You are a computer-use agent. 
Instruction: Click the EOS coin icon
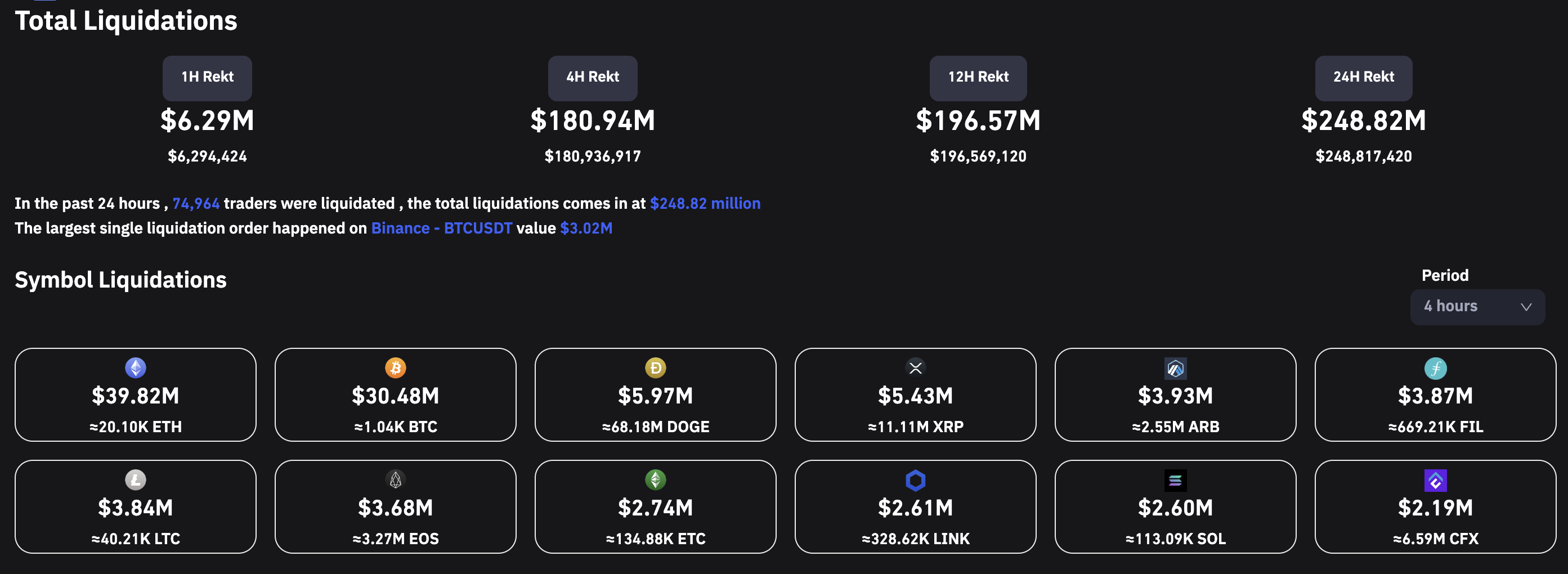(396, 479)
